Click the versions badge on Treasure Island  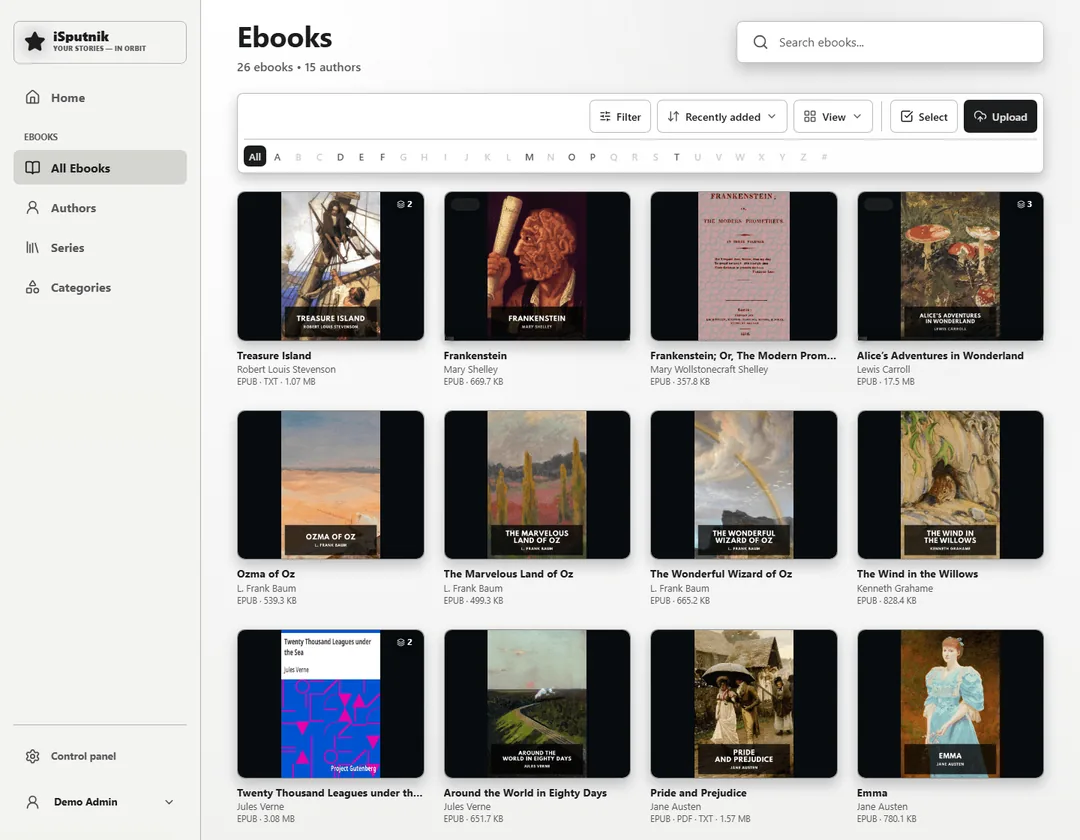coord(404,204)
